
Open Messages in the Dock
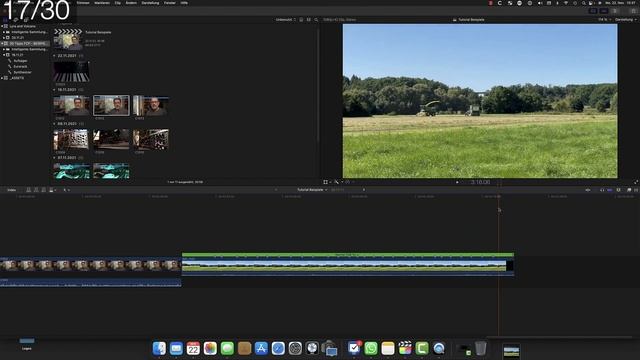pyautogui.click(x=227, y=348)
